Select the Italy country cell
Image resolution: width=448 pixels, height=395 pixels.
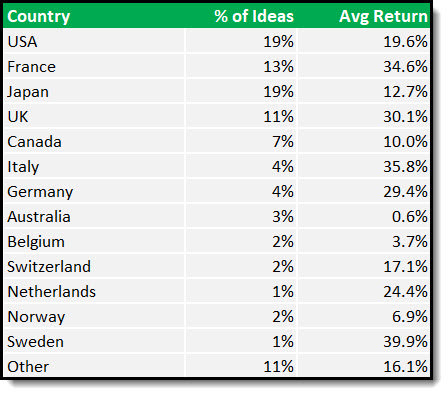(x=94, y=166)
